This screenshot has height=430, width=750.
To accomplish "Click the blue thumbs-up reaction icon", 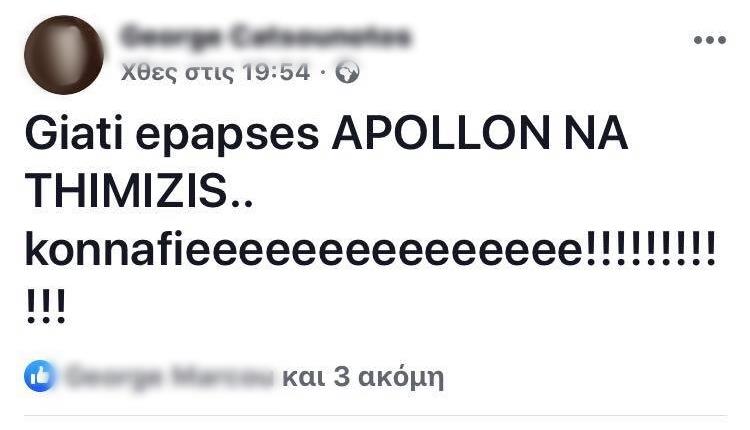I will pyautogui.click(x=40, y=376).
